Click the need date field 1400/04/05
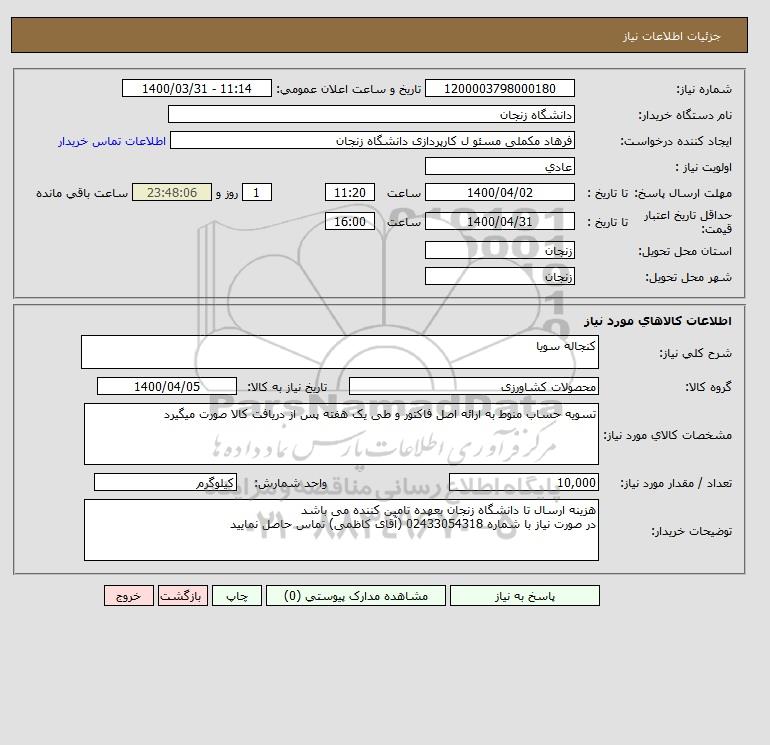 point(167,386)
